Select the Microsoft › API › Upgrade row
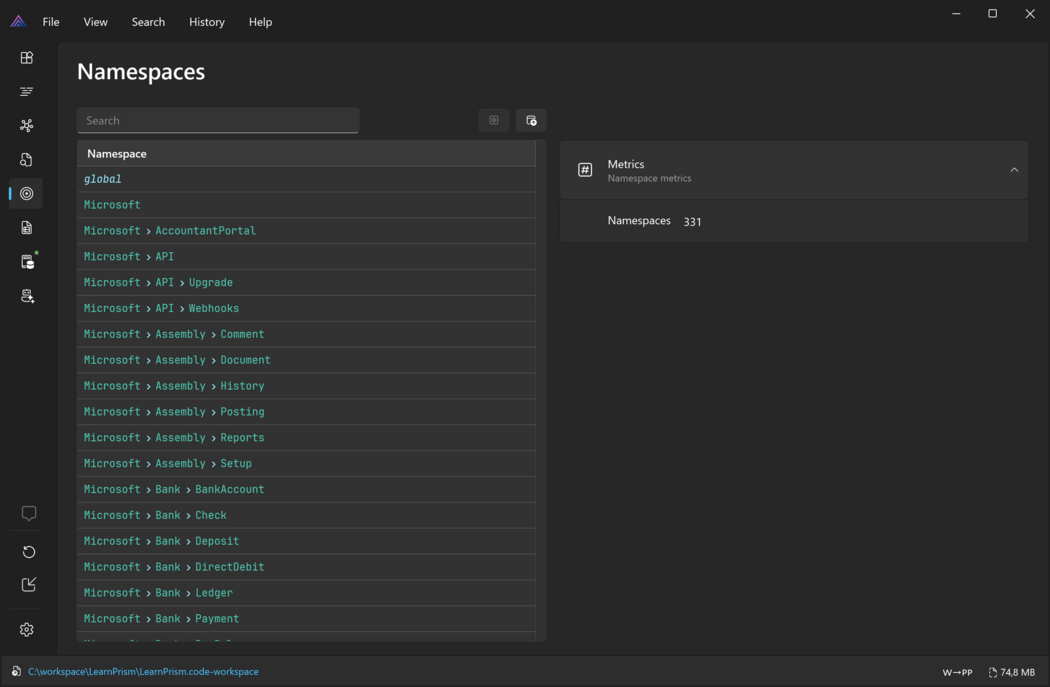This screenshot has height=687, width=1050. (x=306, y=283)
